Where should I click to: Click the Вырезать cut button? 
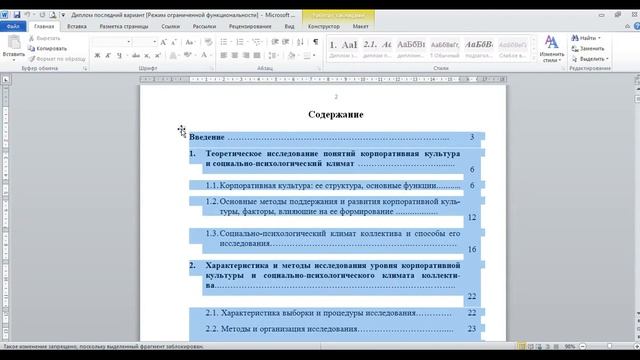44,38
